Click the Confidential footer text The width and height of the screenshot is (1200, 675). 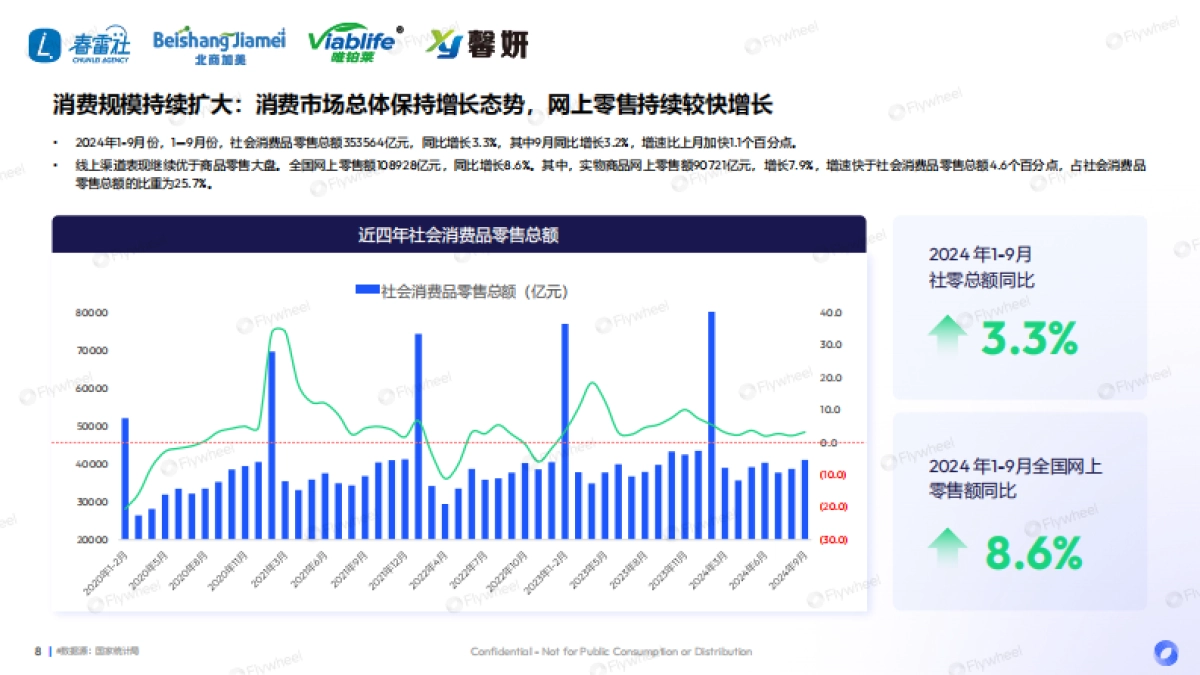[611, 651]
